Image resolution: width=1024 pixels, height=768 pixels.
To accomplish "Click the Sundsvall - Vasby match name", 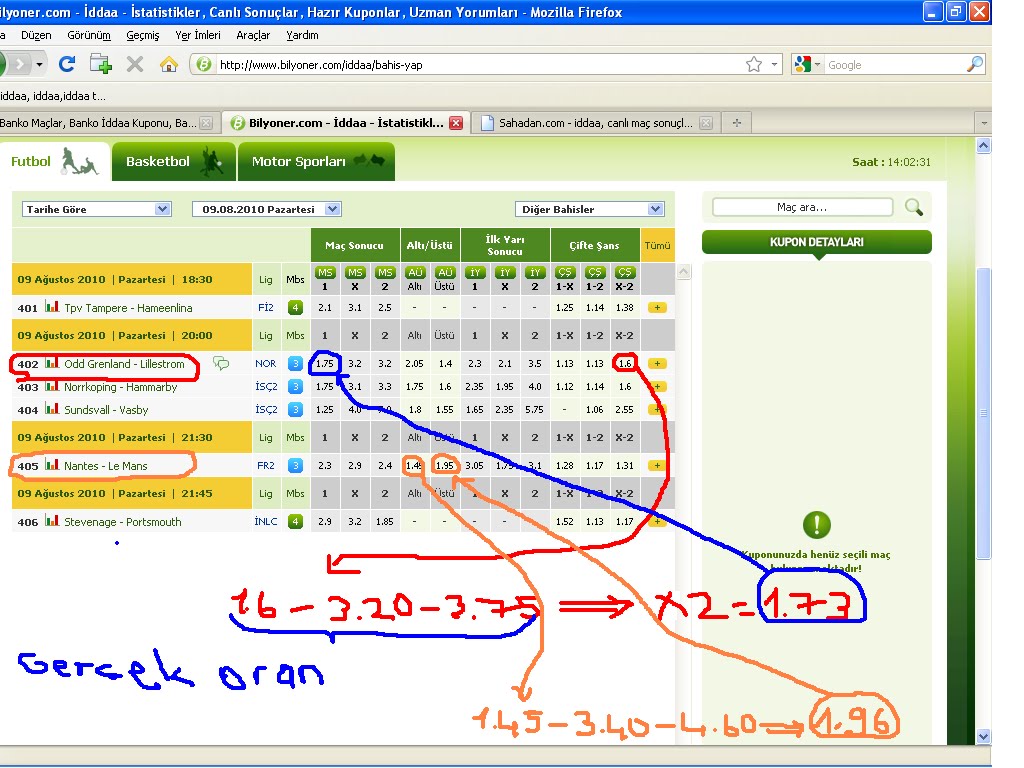I will [106, 410].
